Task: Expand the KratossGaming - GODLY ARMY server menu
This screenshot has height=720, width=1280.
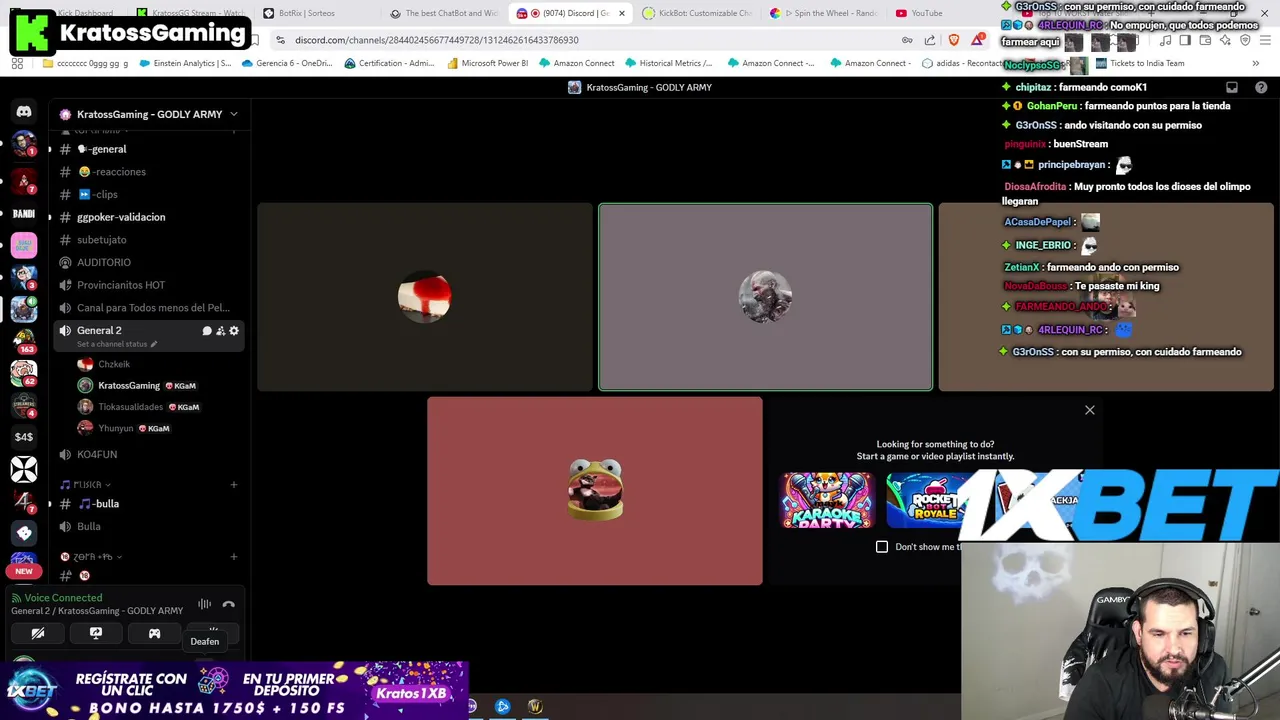Action: [x=150, y=114]
